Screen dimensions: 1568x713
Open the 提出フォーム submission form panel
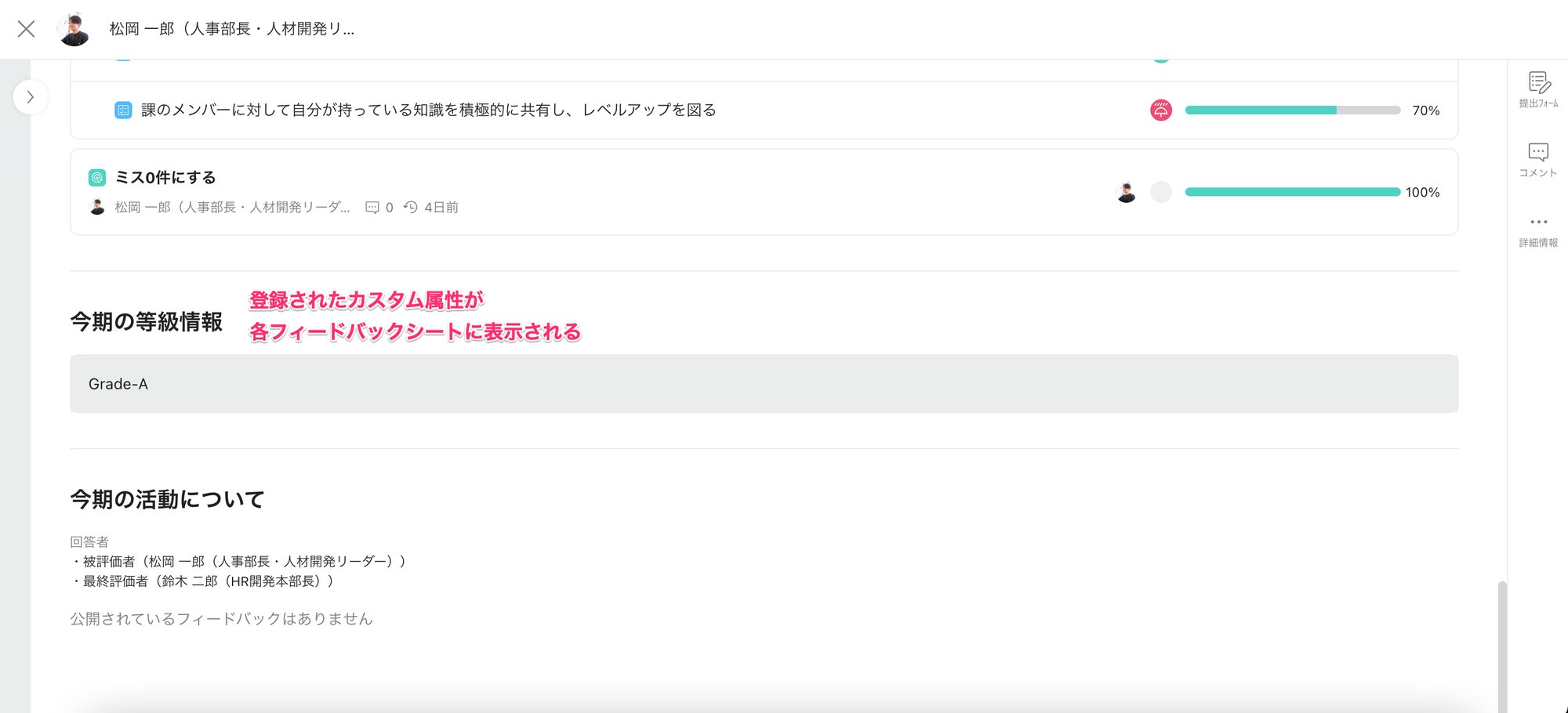click(1538, 89)
